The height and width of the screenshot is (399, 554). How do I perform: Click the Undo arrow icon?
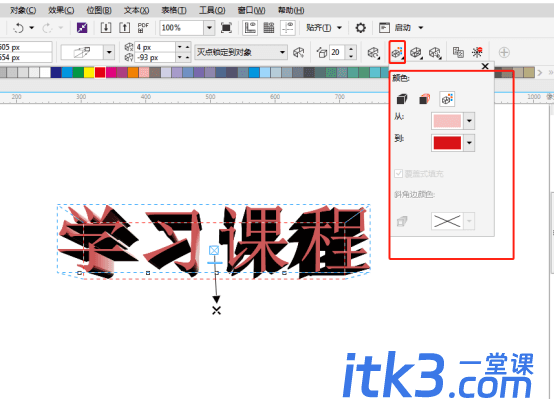pyautogui.click(x=18, y=28)
